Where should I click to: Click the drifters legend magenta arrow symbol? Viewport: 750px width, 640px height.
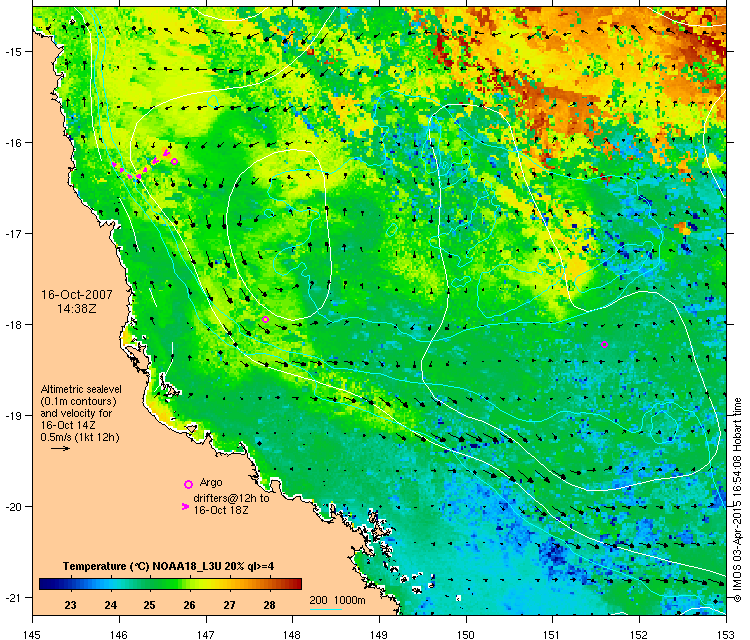186,507
